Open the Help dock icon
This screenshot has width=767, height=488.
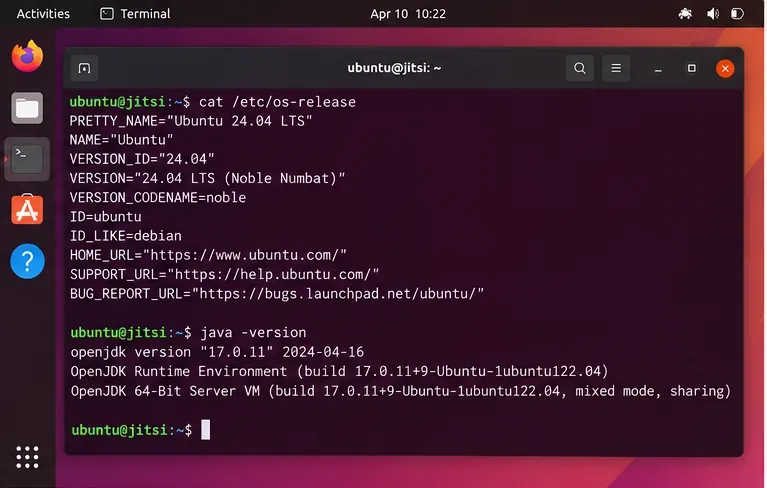coord(27,261)
